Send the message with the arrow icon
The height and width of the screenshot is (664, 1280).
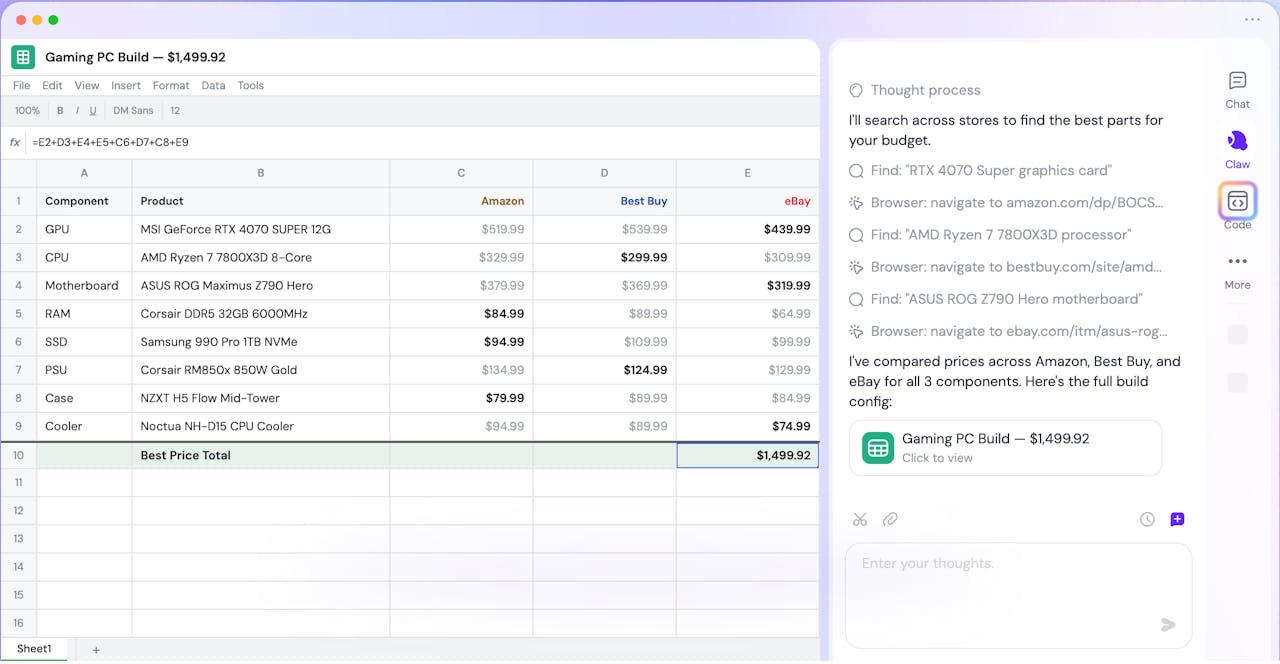click(x=1168, y=625)
